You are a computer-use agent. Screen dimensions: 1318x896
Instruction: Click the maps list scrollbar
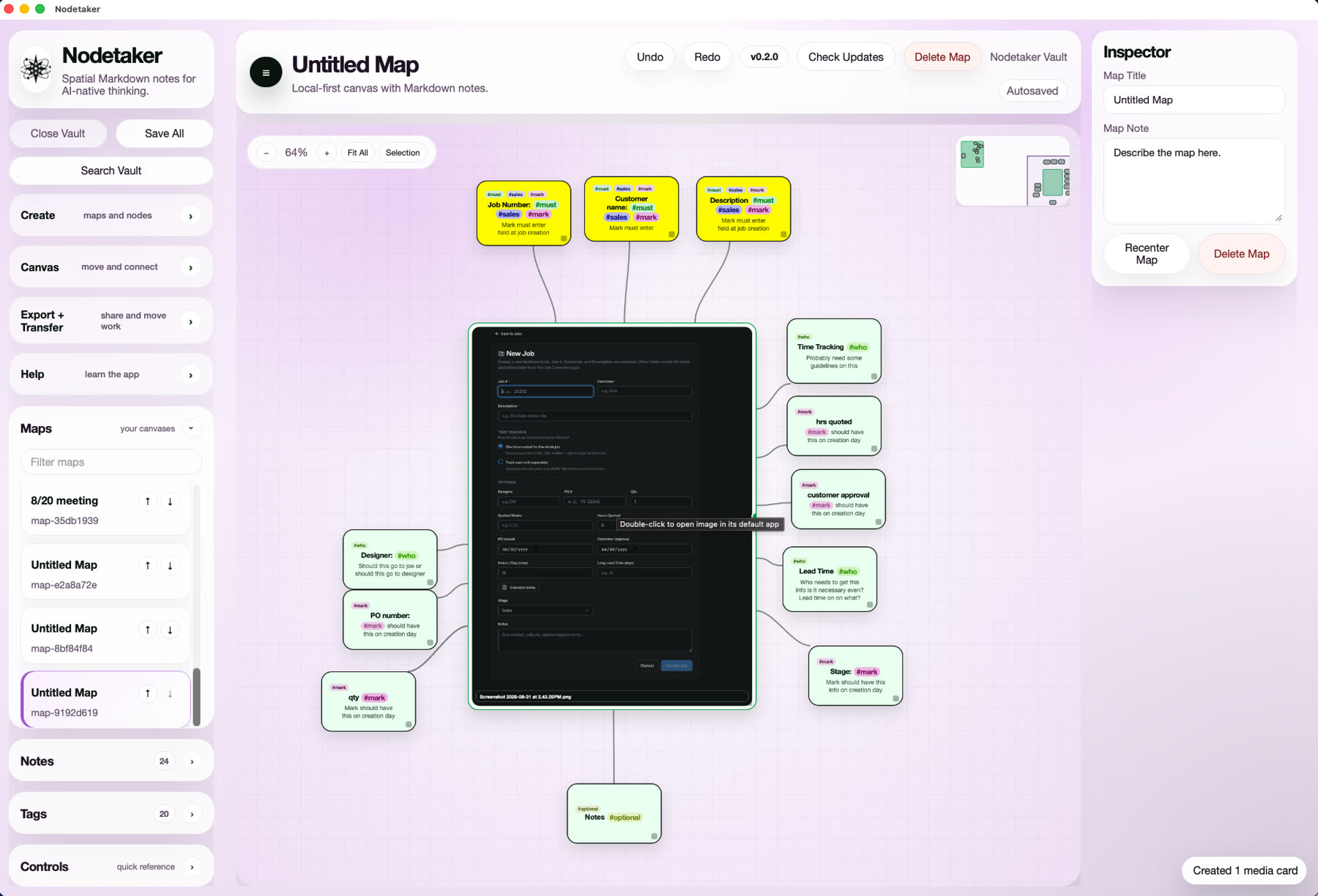tap(196, 696)
